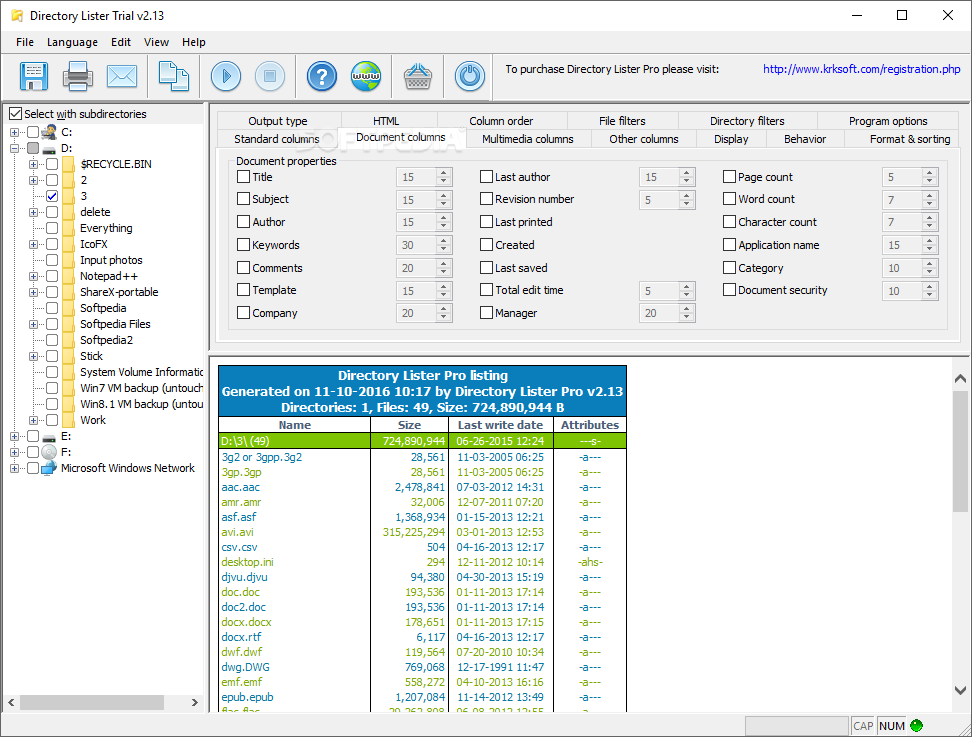Screen dimensions: 972x737
Task: Open the website globe icon
Action: [366, 76]
